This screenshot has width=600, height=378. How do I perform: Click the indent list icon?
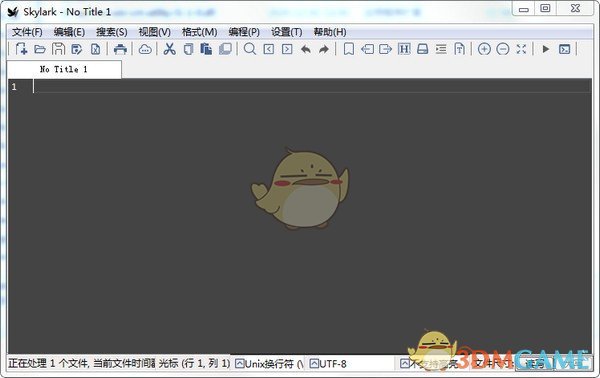(x=441, y=49)
